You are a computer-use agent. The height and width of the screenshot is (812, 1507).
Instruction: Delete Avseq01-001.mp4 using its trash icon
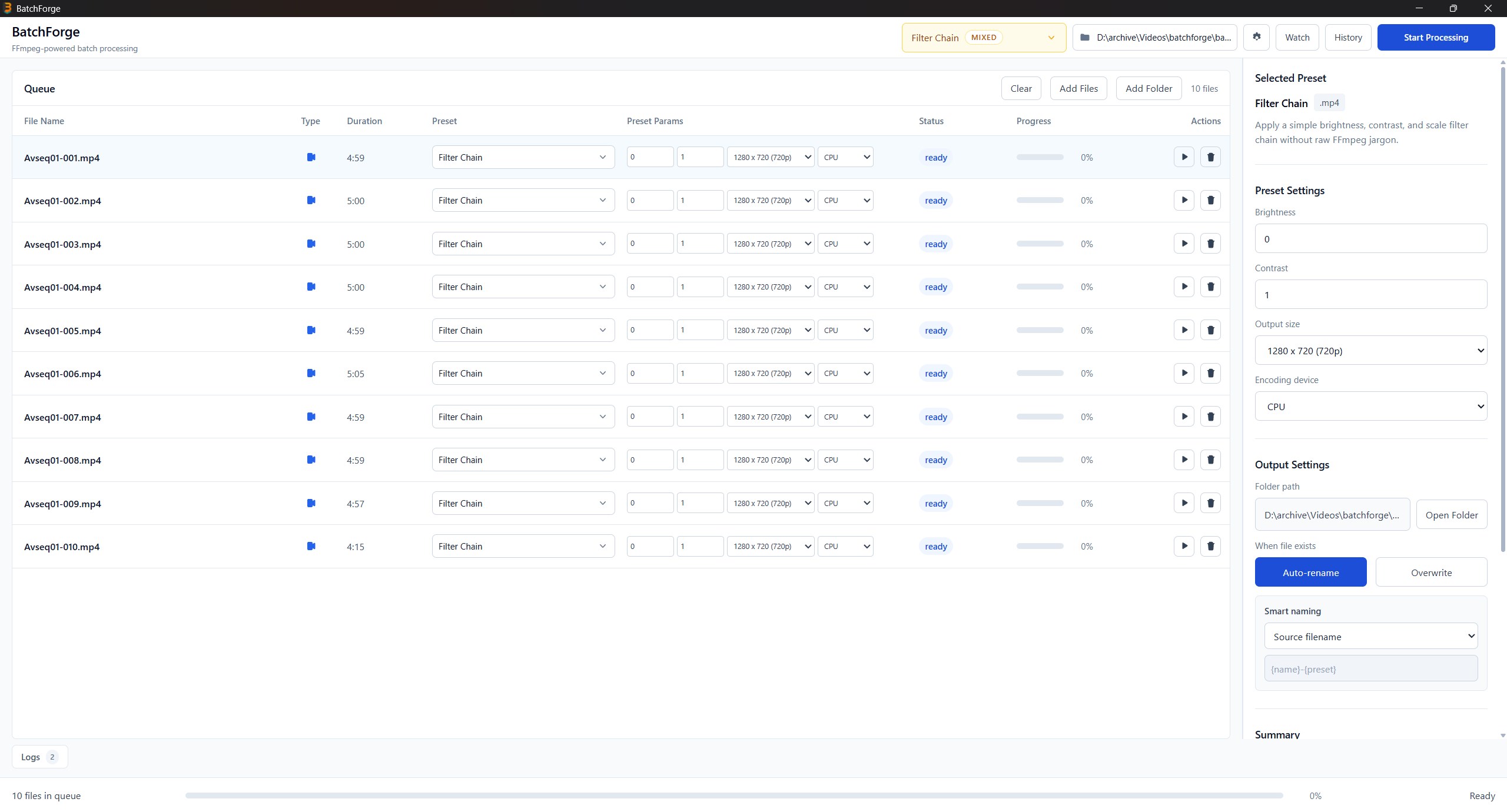[1210, 157]
